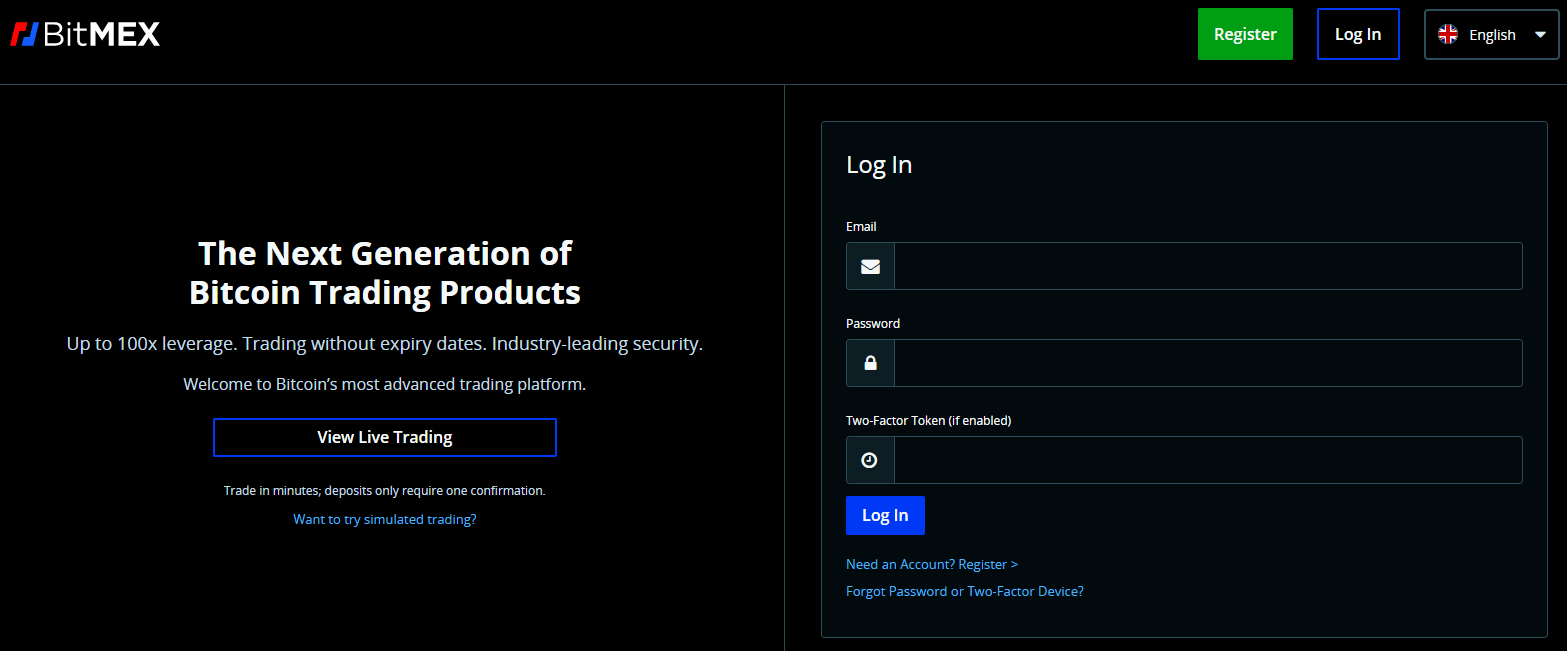Submit the form with blue Log In button
1567x651 pixels.
[x=885, y=515]
